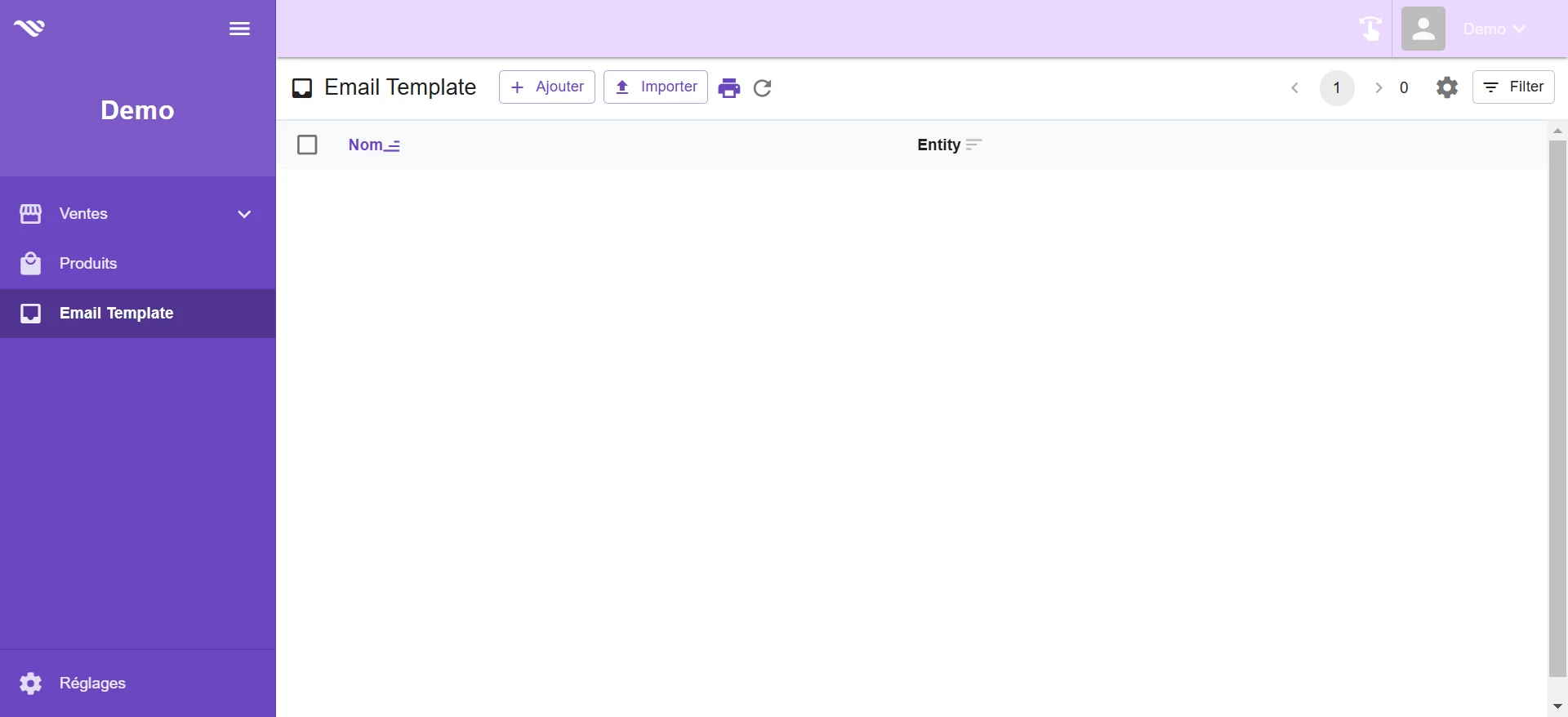Open Produits menu item
Viewport: 1568px width, 717px height.
(x=137, y=264)
